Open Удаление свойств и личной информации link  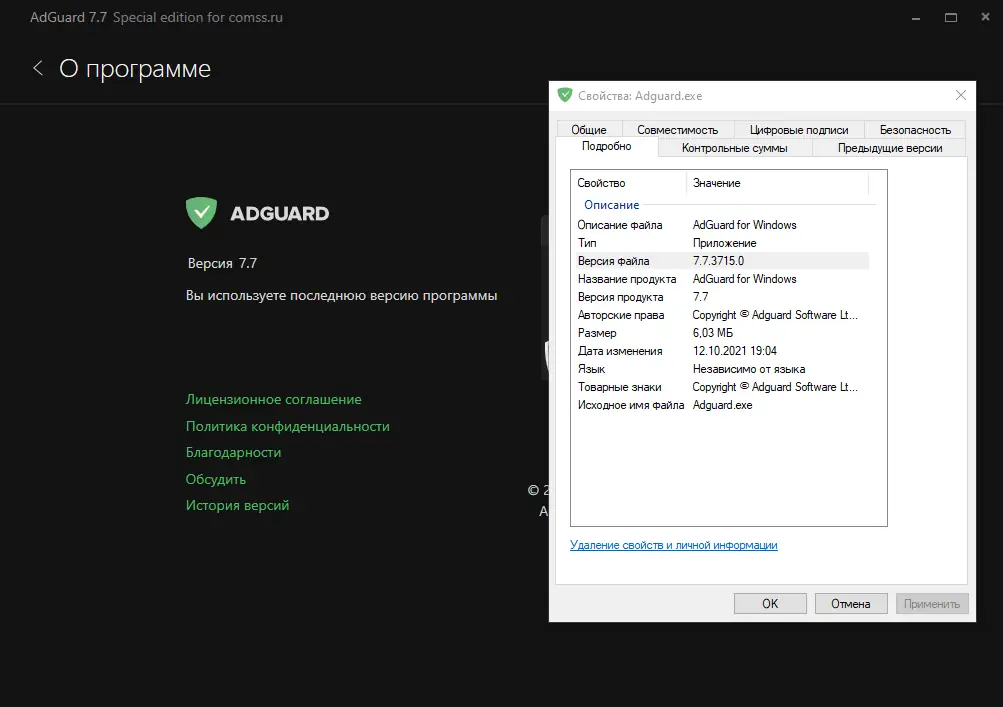[x=673, y=545]
